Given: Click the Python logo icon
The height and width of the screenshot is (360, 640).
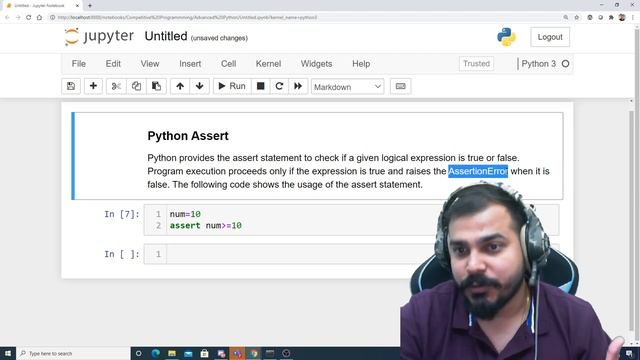Looking at the screenshot, I should 506,37.
